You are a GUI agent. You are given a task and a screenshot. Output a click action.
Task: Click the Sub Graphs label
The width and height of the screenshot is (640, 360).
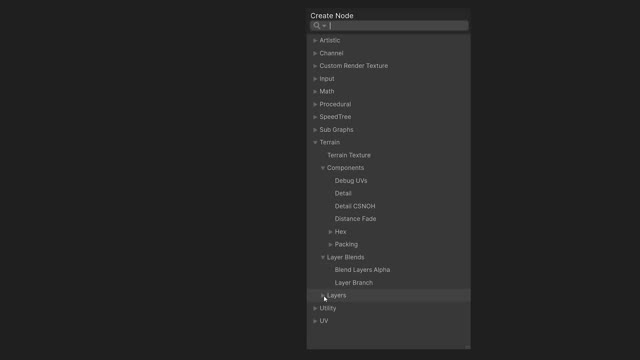coord(336,130)
